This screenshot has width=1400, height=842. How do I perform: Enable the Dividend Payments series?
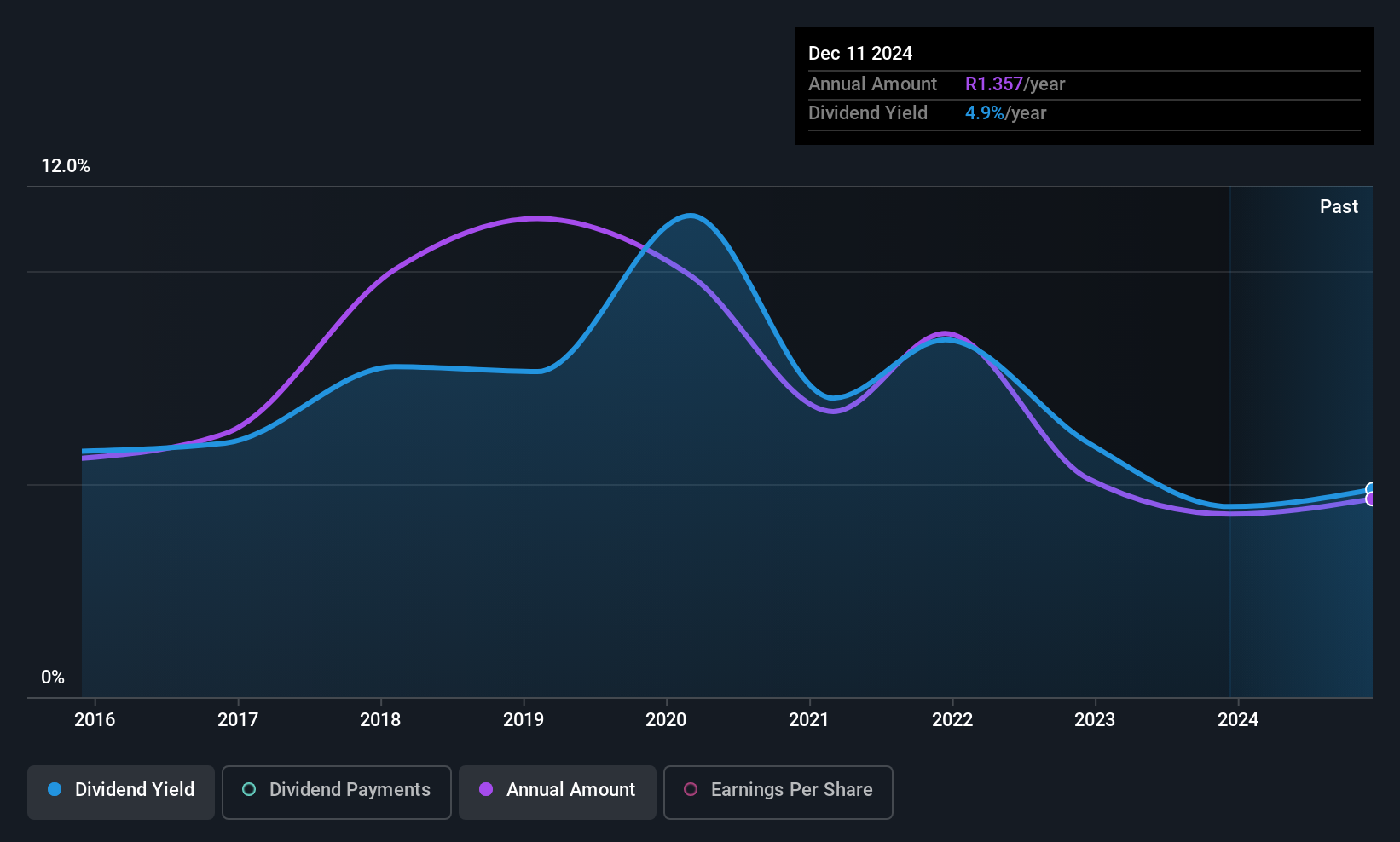(337, 792)
